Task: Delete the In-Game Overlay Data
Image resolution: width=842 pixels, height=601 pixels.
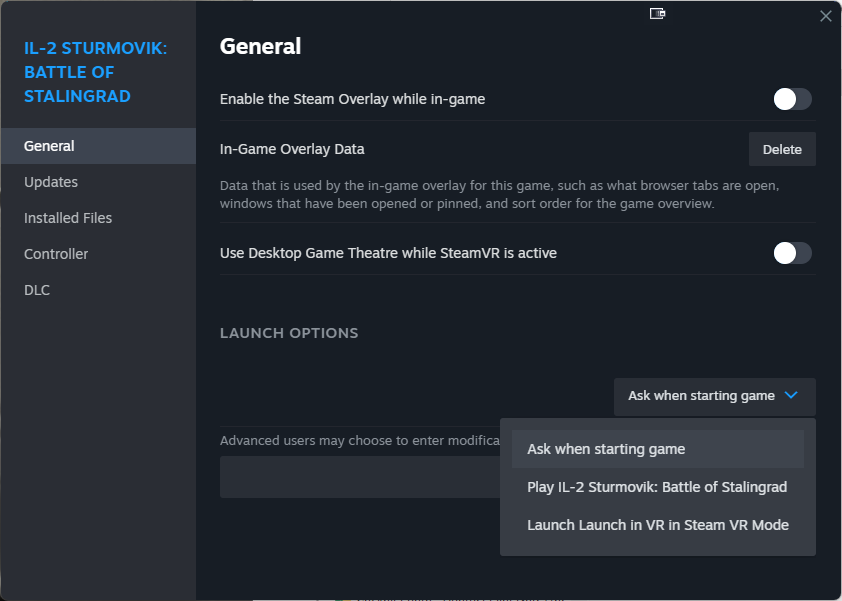Action: [782, 149]
